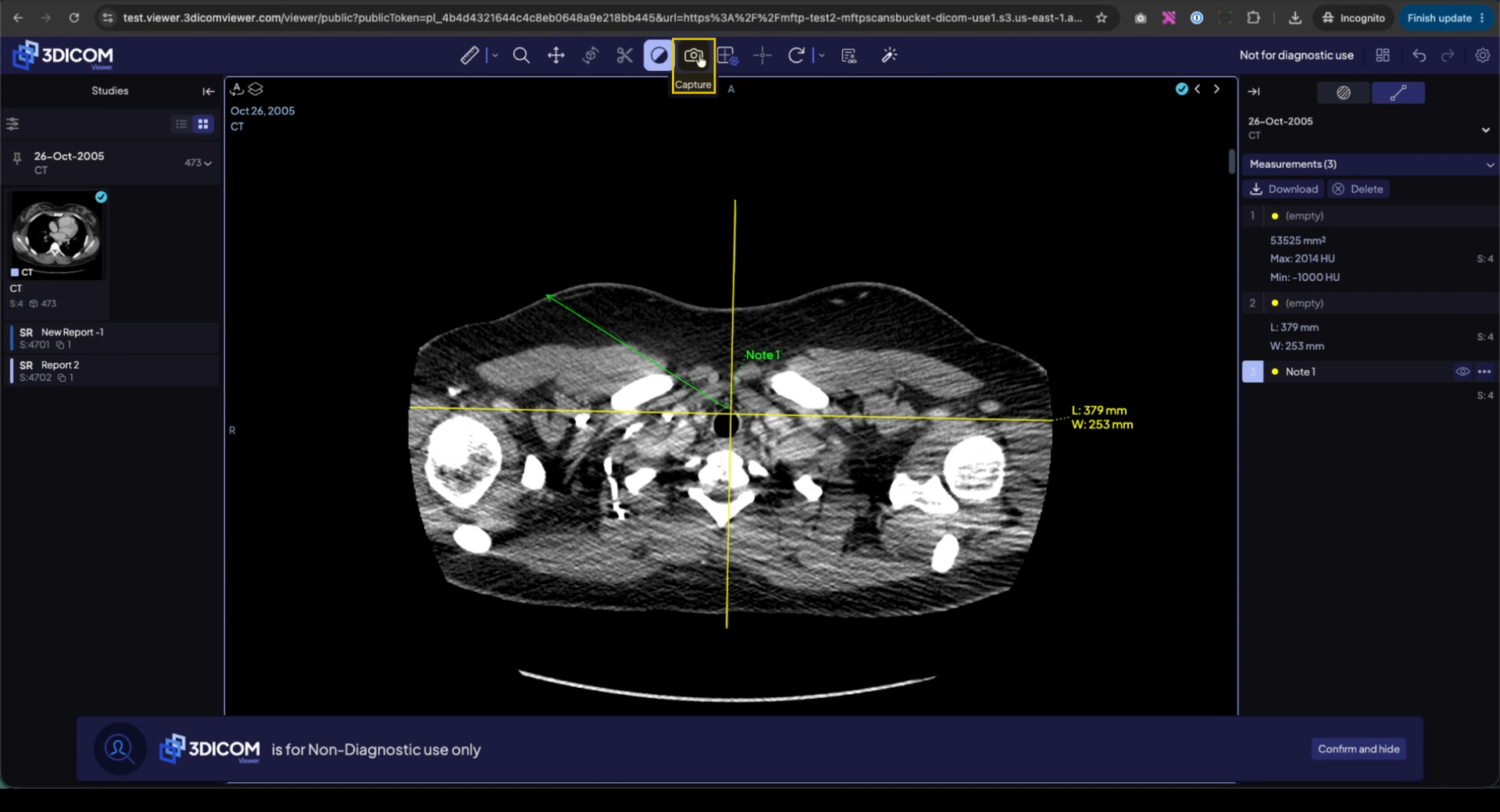This screenshot has width=1500, height=812.
Task: Click the layers icon in viewport corner
Action: click(255, 89)
